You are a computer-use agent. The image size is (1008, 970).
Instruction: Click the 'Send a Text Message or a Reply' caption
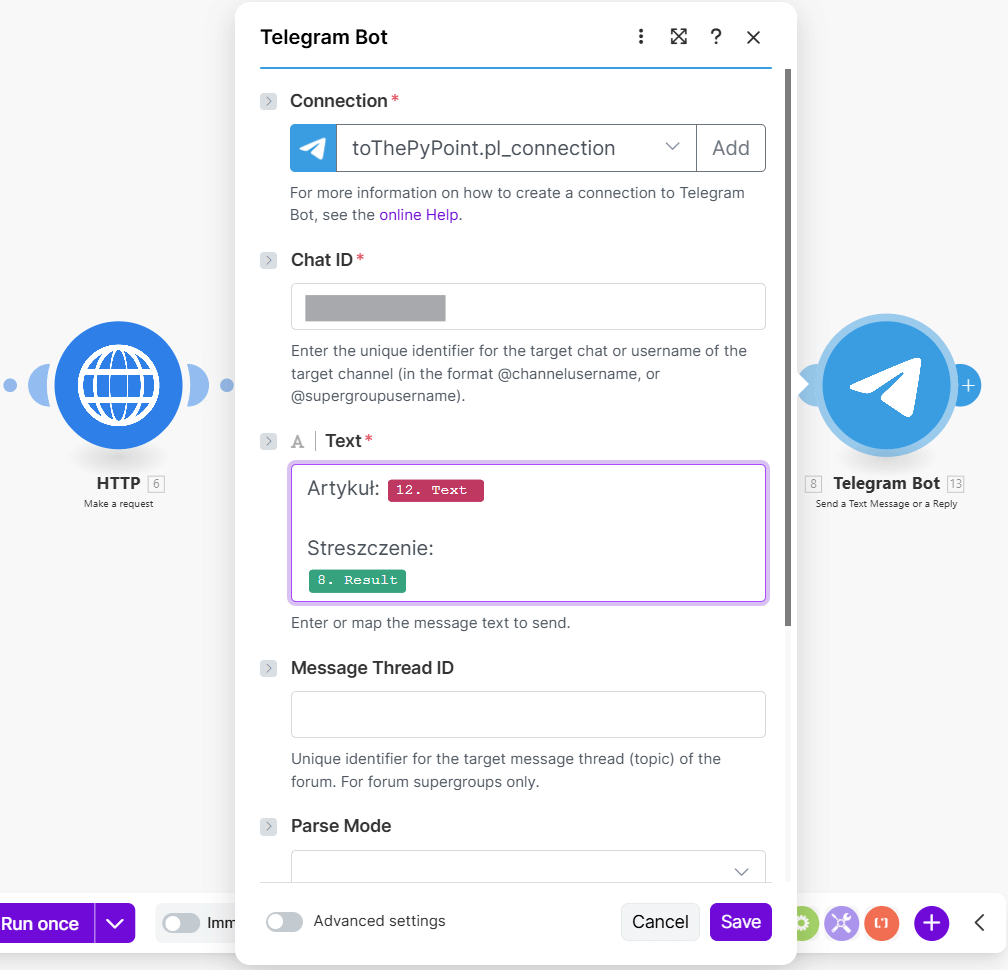click(x=886, y=504)
